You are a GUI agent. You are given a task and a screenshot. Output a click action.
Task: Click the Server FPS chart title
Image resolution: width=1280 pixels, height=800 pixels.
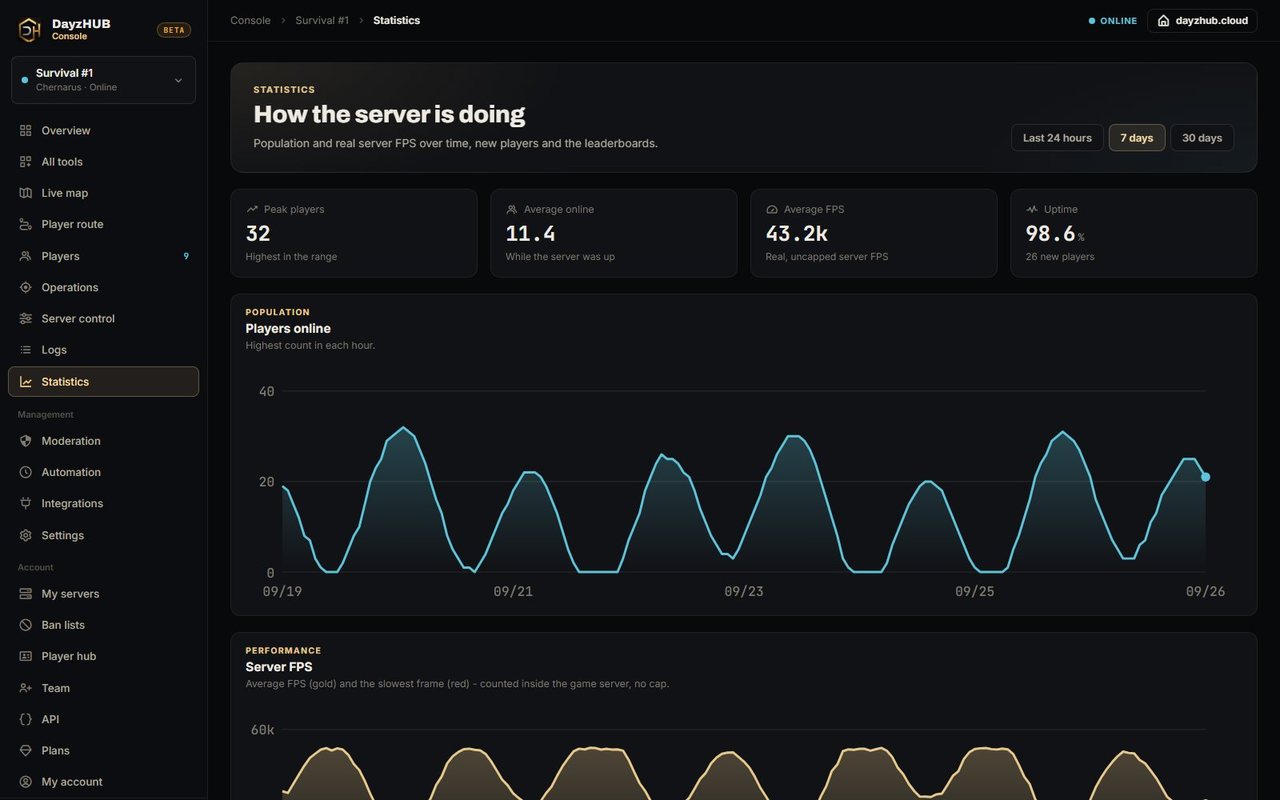pyautogui.click(x=279, y=667)
